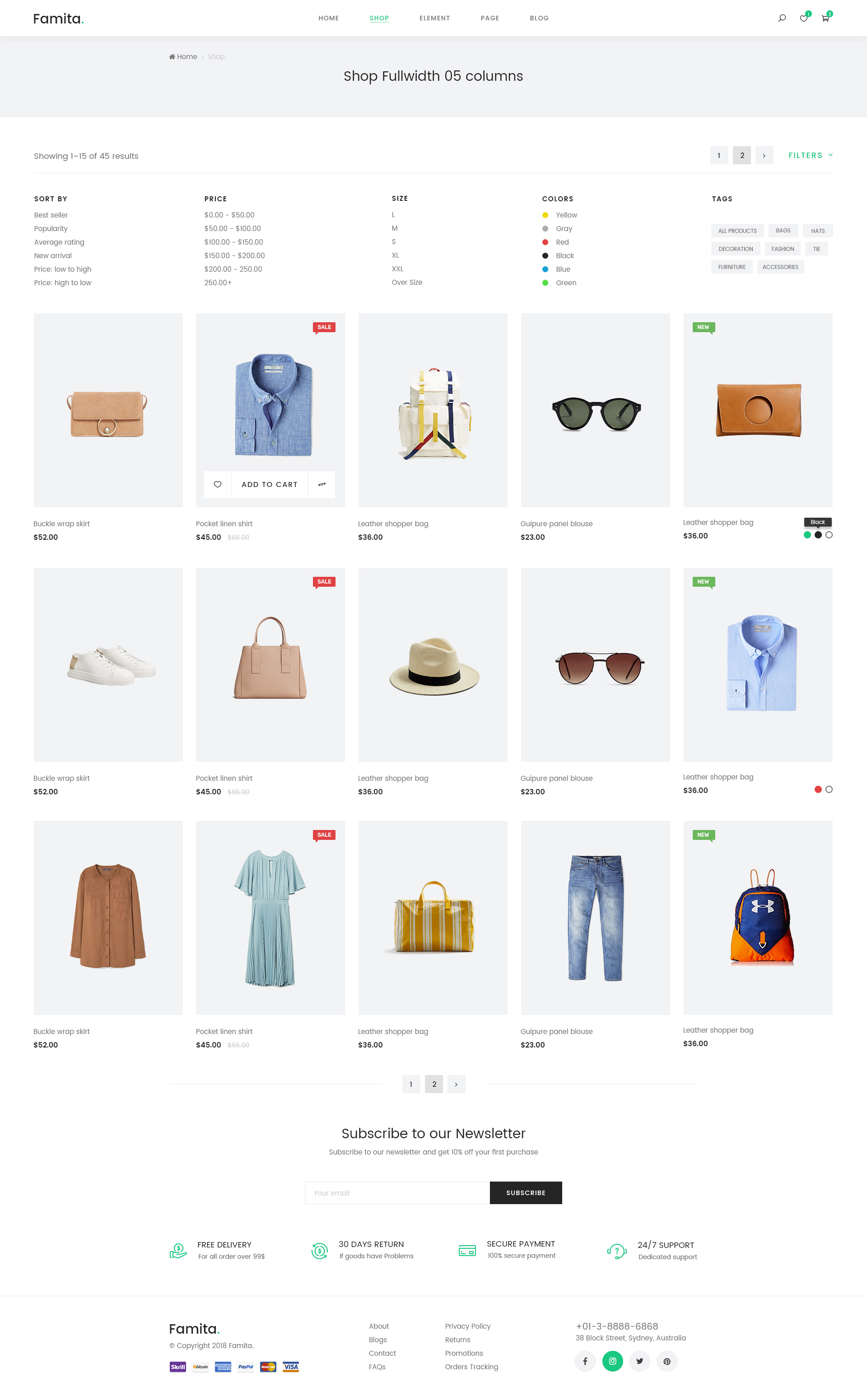Open the shopping cart icon in header
The image size is (867, 1400).
point(825,19)
